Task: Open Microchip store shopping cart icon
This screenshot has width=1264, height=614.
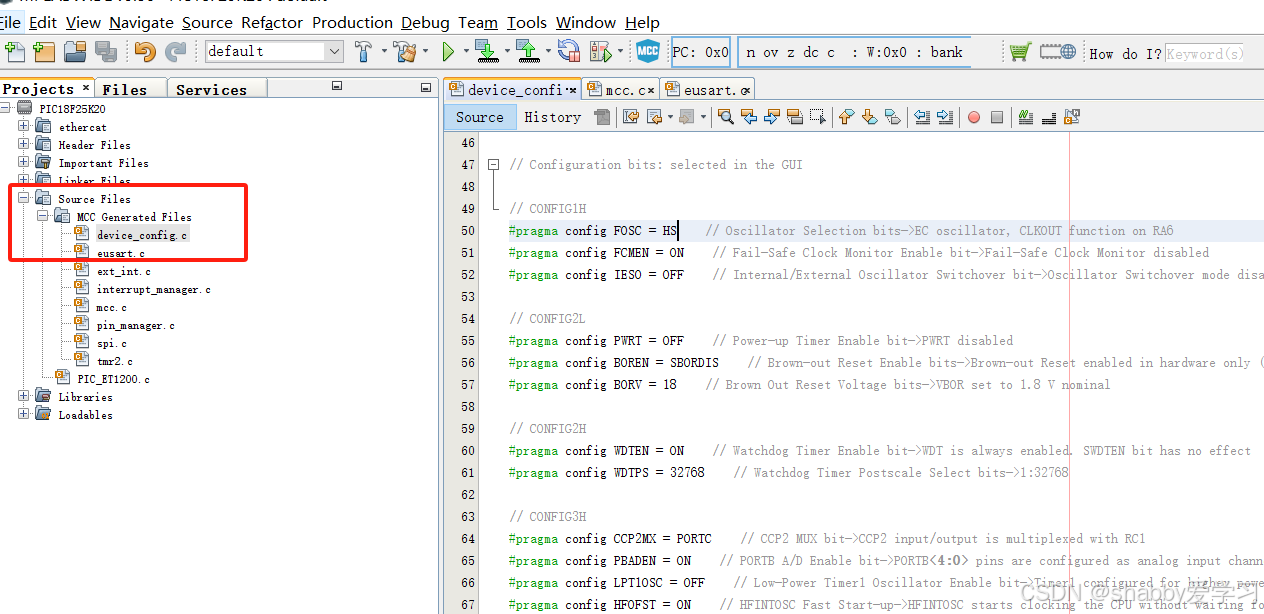Action: (1019, 51)
